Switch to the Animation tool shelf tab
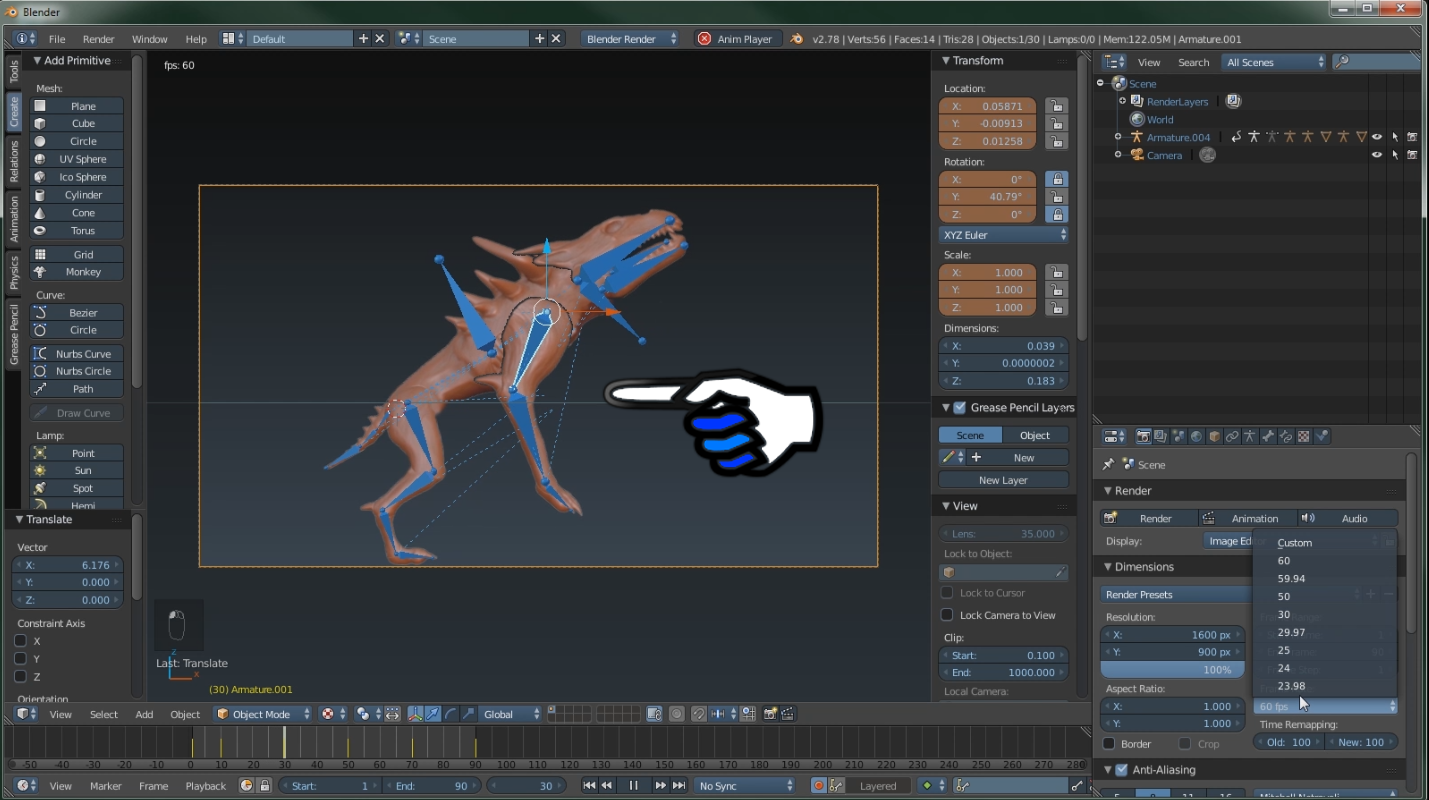Viewport: 1429px width, 800px height. tap(14, 219)
